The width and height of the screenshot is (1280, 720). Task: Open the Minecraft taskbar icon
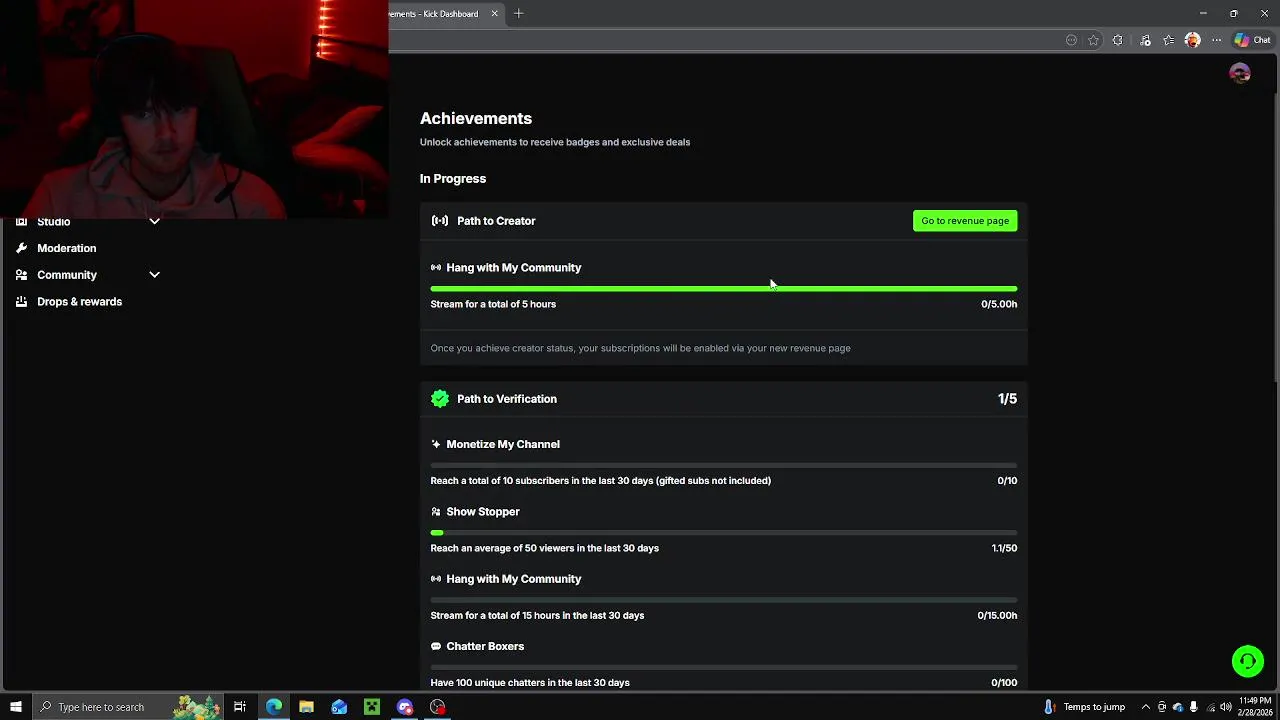[372, 707]
